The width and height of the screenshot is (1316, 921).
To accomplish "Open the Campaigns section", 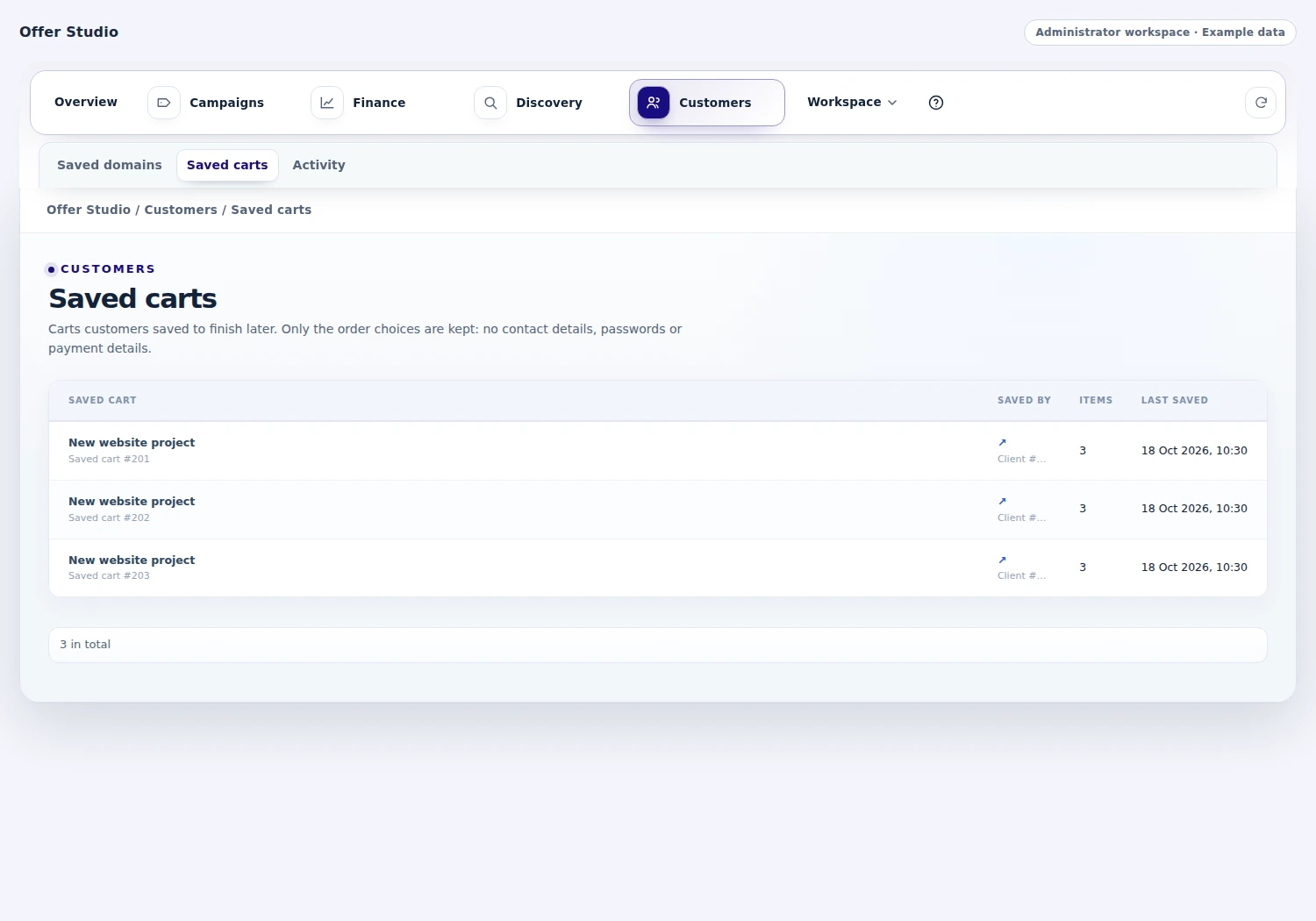I will [226, 103].
